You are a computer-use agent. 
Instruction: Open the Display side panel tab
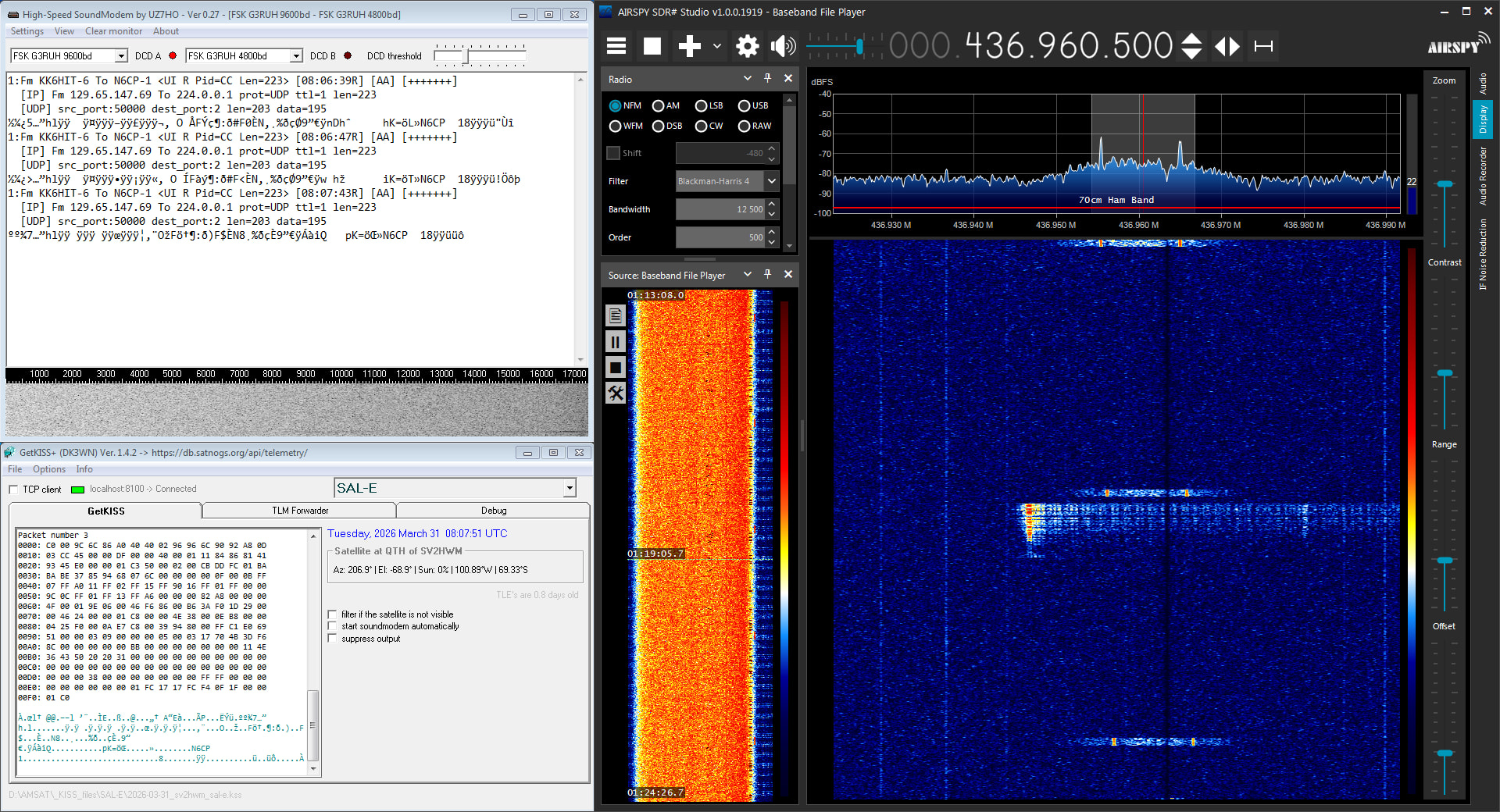coord(1482,119)
